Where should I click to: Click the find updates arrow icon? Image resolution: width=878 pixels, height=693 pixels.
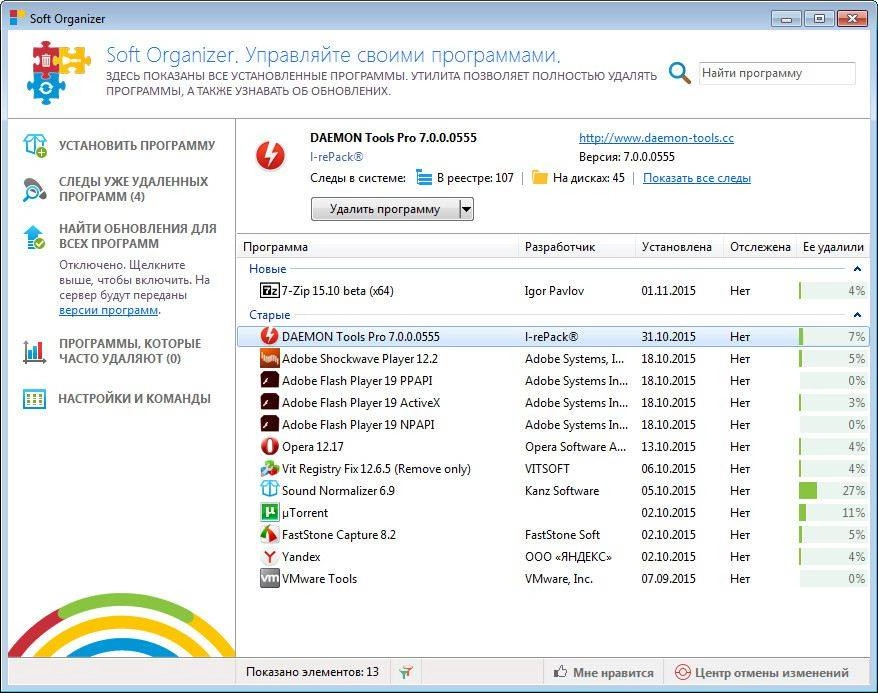35,237
